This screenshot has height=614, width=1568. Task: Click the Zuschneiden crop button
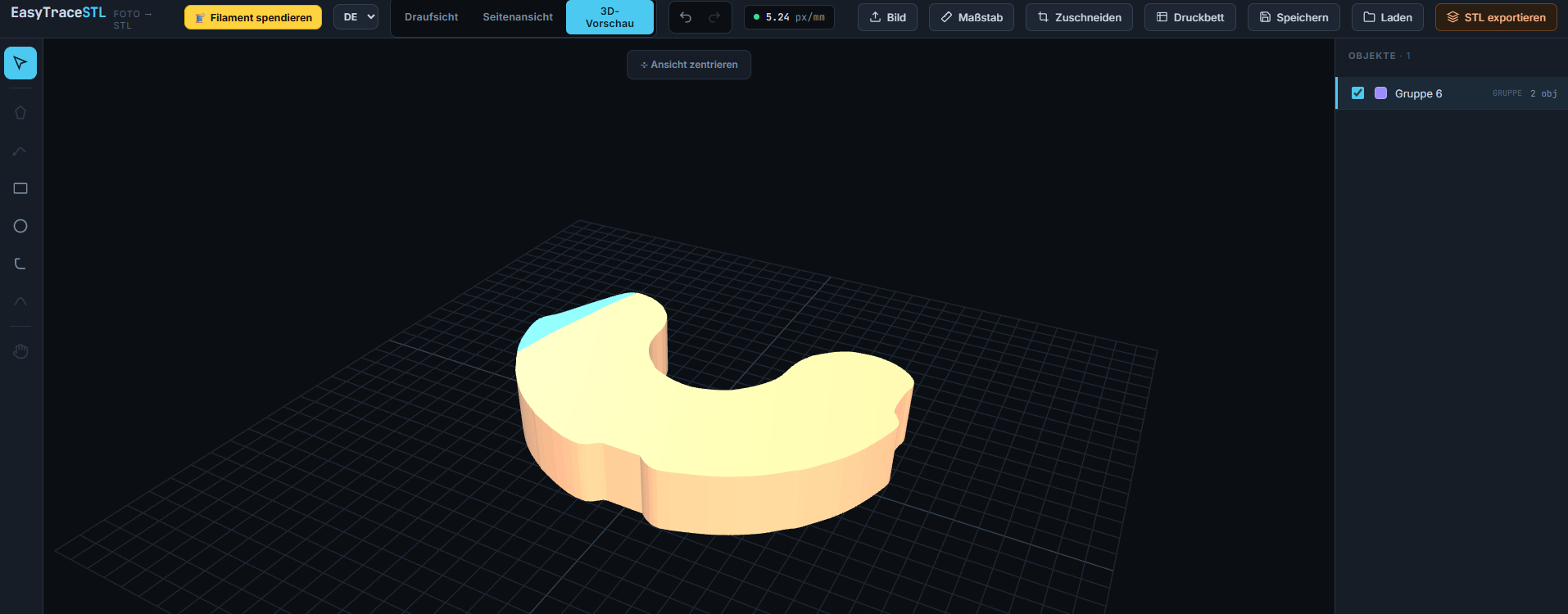tap(1079, 17)
